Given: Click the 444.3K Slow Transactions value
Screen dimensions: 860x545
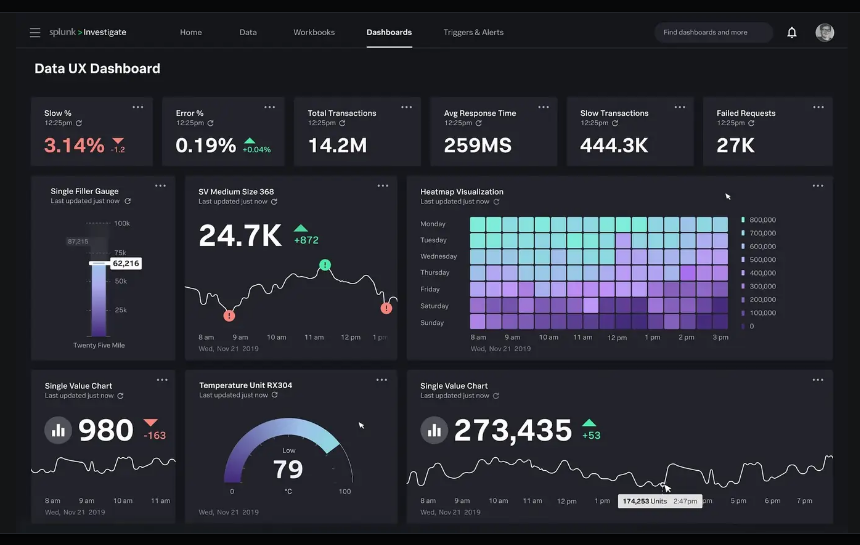Looking at the screenshot, I should point(614,145).
